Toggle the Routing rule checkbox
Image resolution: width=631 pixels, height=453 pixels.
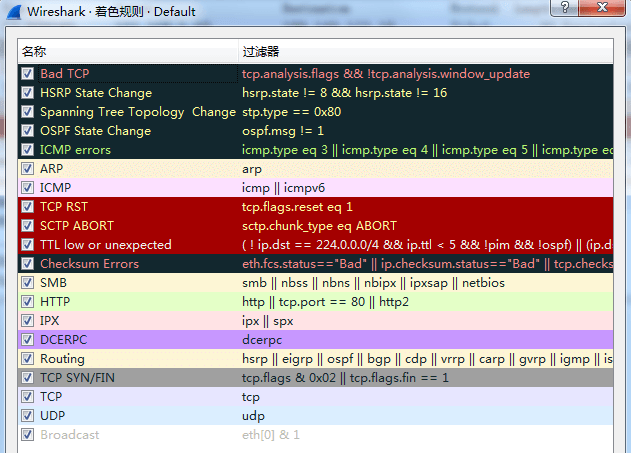click(x=27, y=358)
